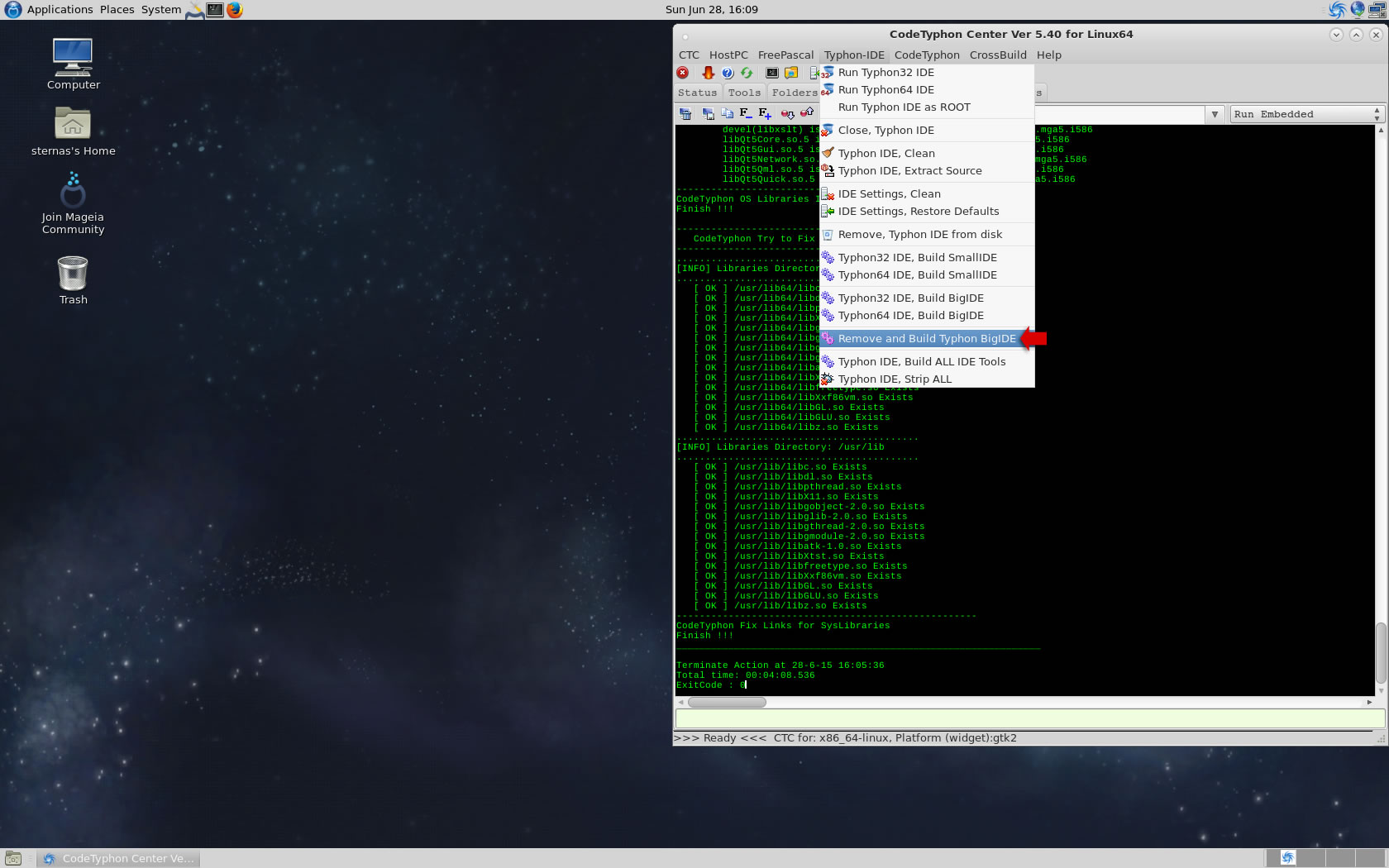
Task: Launch terminal from the top panel
Action: click(x=215, y=10)
